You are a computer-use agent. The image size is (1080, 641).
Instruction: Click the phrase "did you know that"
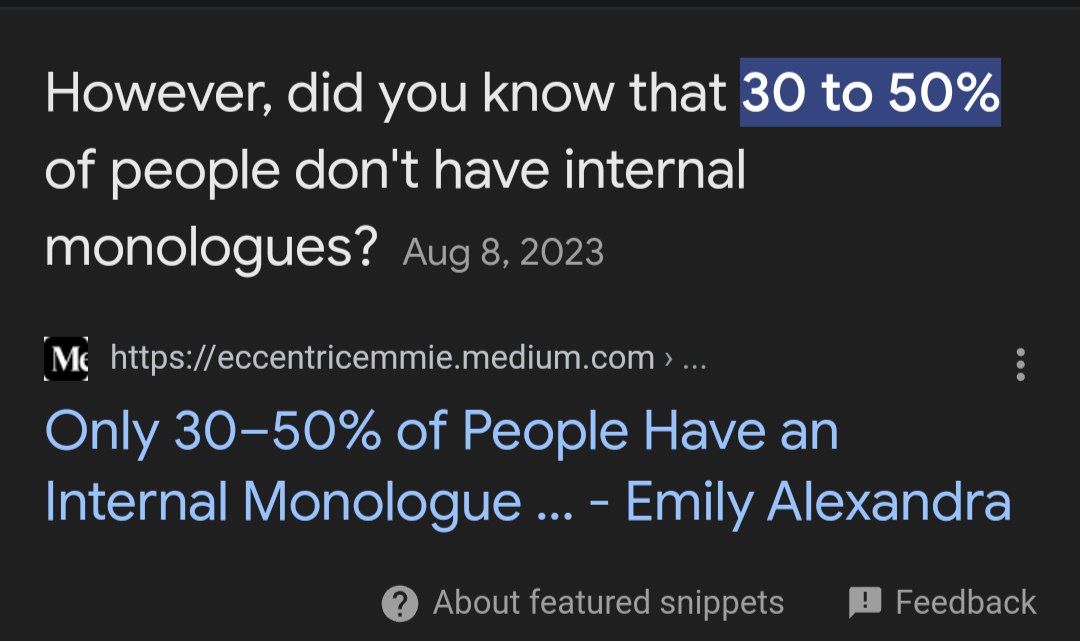(506, 95)
